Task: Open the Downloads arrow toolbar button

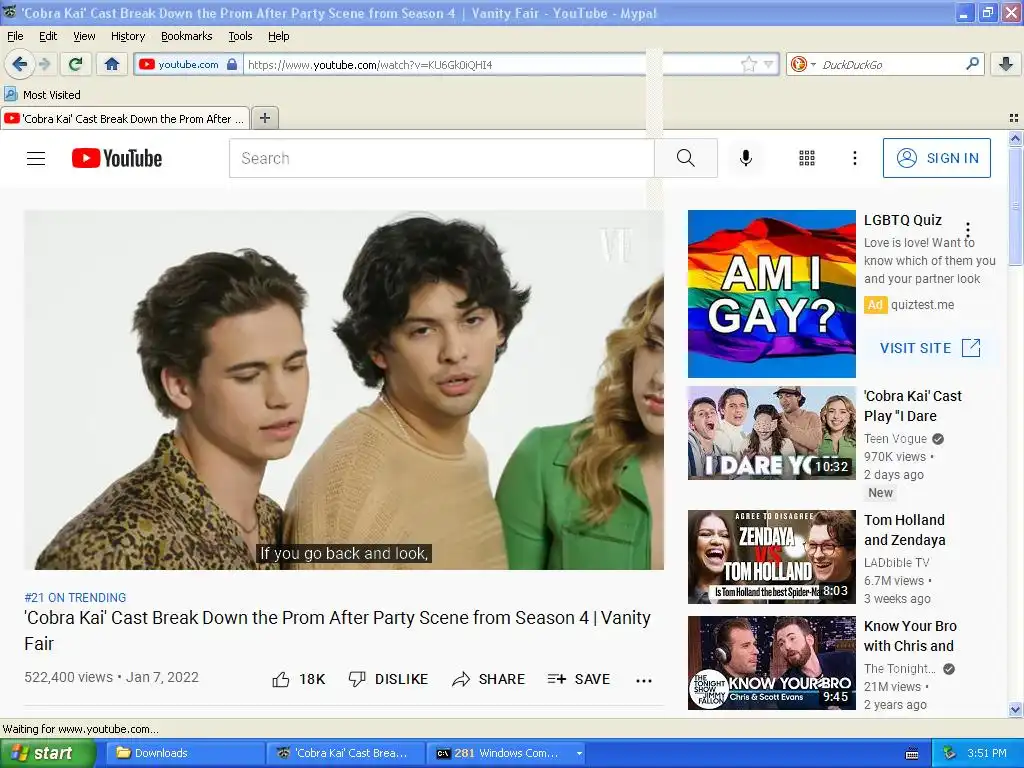Action: 1006,64
